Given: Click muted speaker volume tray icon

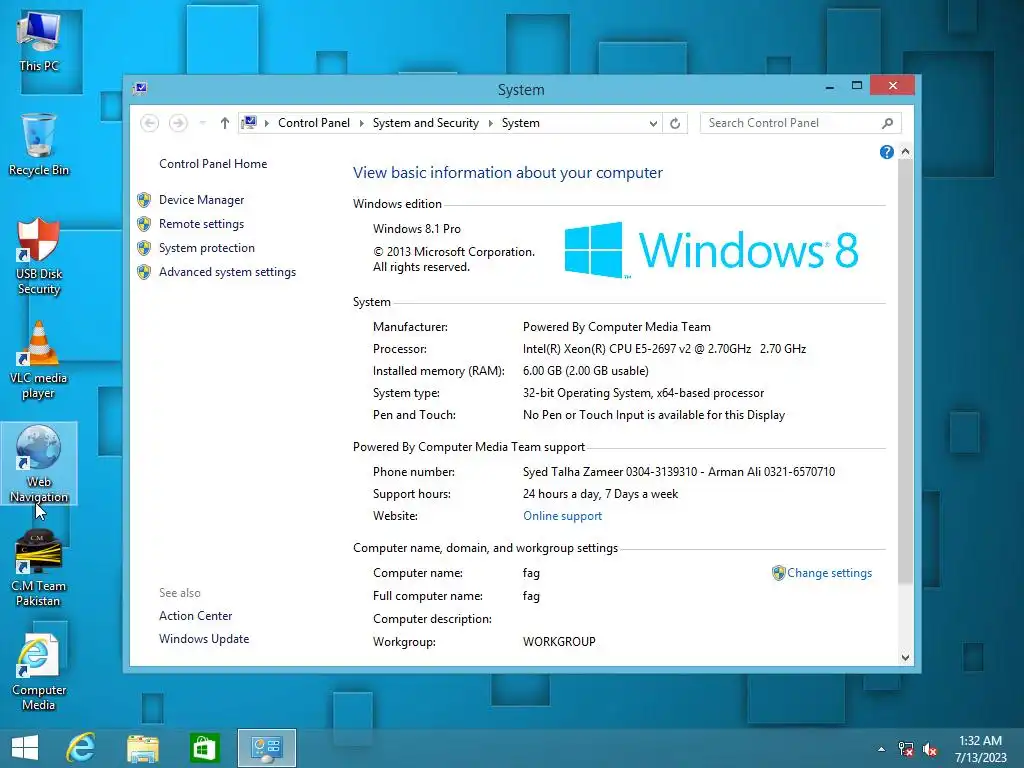Looking at the screenshot, I should [930, 749].
